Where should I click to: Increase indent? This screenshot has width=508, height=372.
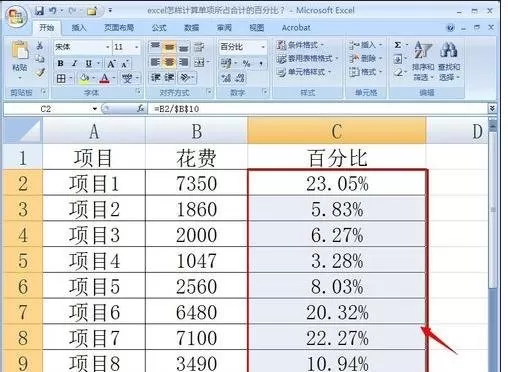(169, 78)
